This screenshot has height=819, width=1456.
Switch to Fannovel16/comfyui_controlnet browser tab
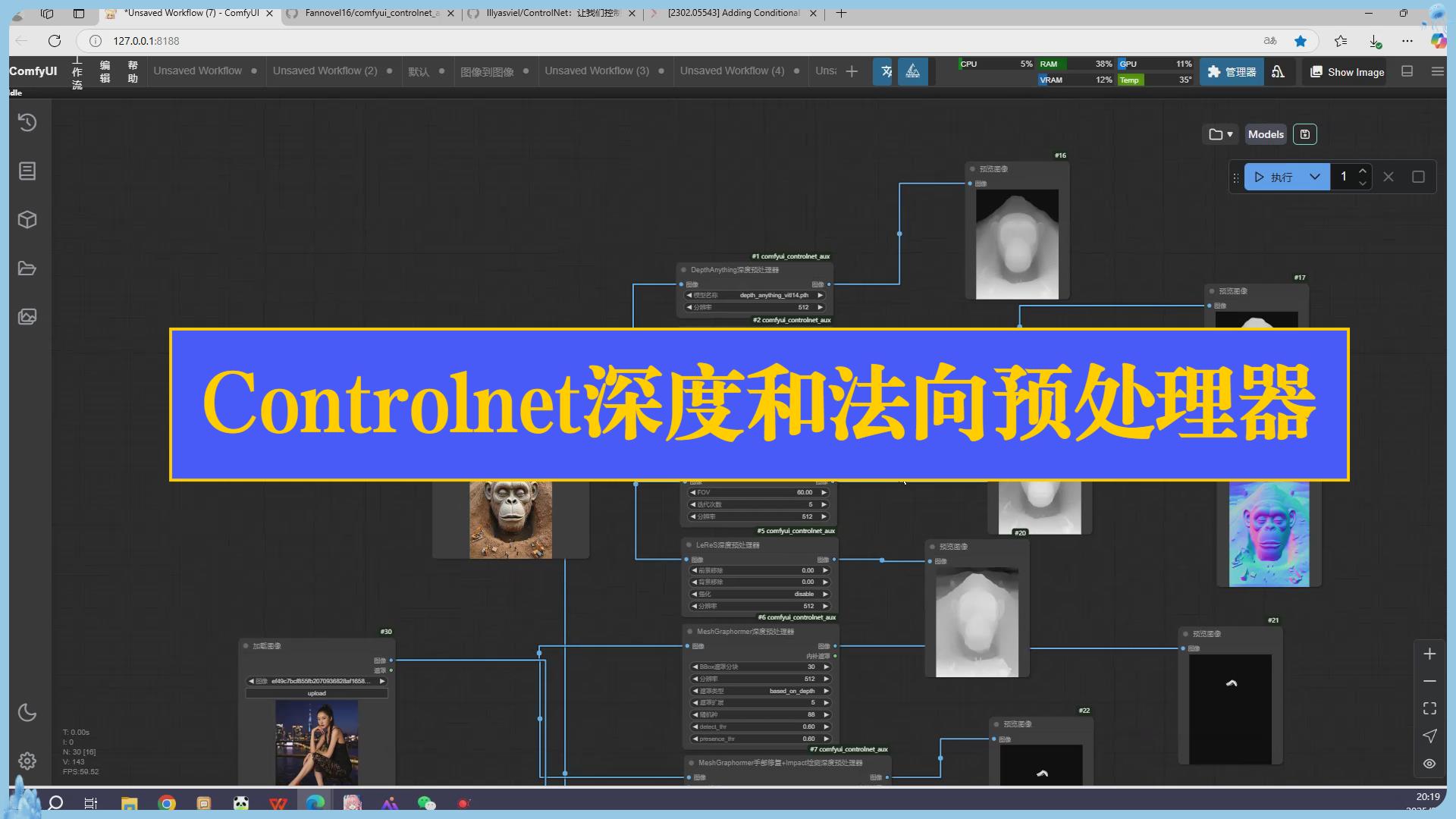click(372, 13)
